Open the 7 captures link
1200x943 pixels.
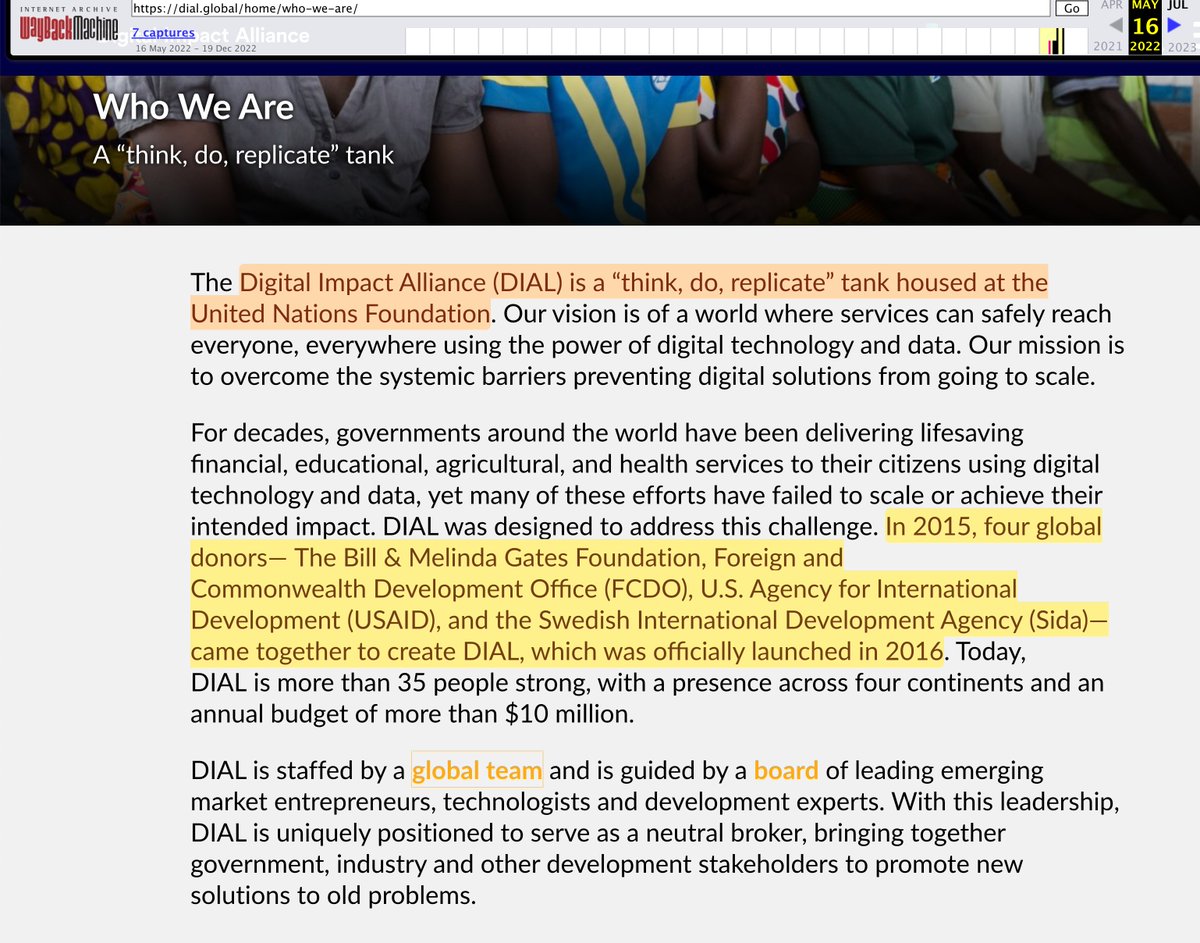(x=163, y=33)
